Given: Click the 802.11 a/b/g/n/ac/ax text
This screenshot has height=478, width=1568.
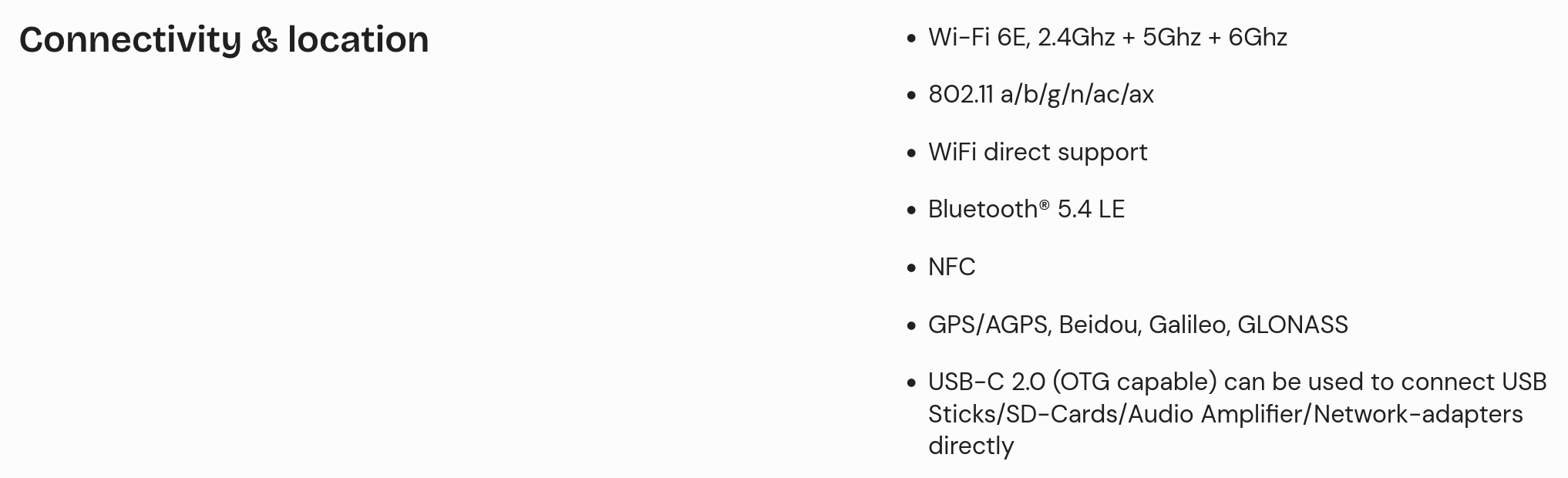Looking at the screenshot, I should 1041,95.
